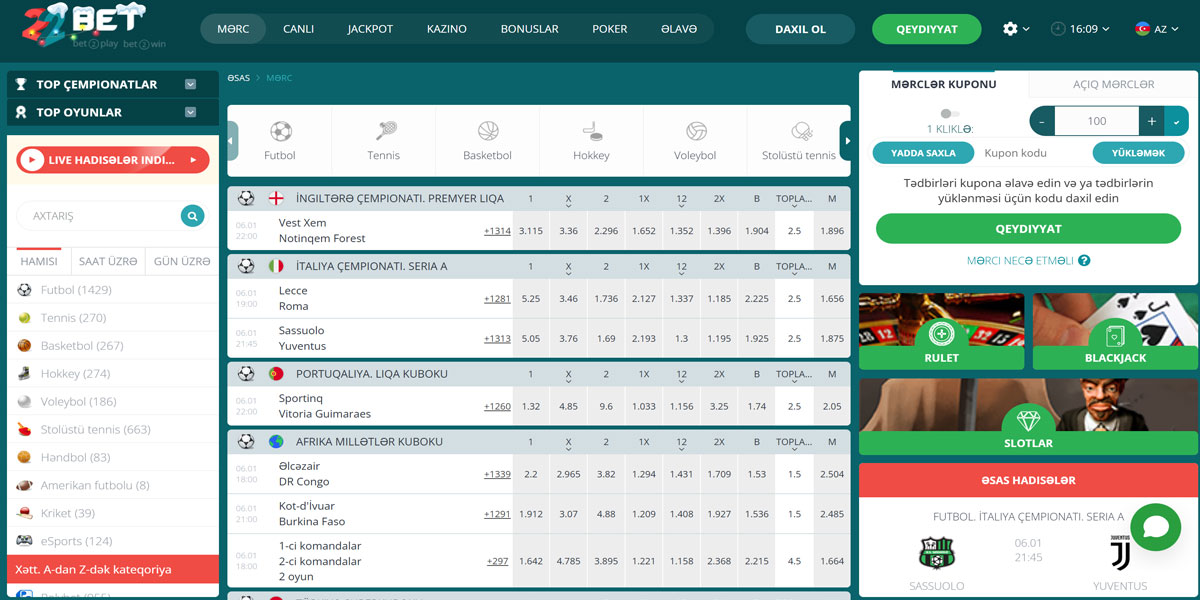Click the Yadda Saxla button

922,153
